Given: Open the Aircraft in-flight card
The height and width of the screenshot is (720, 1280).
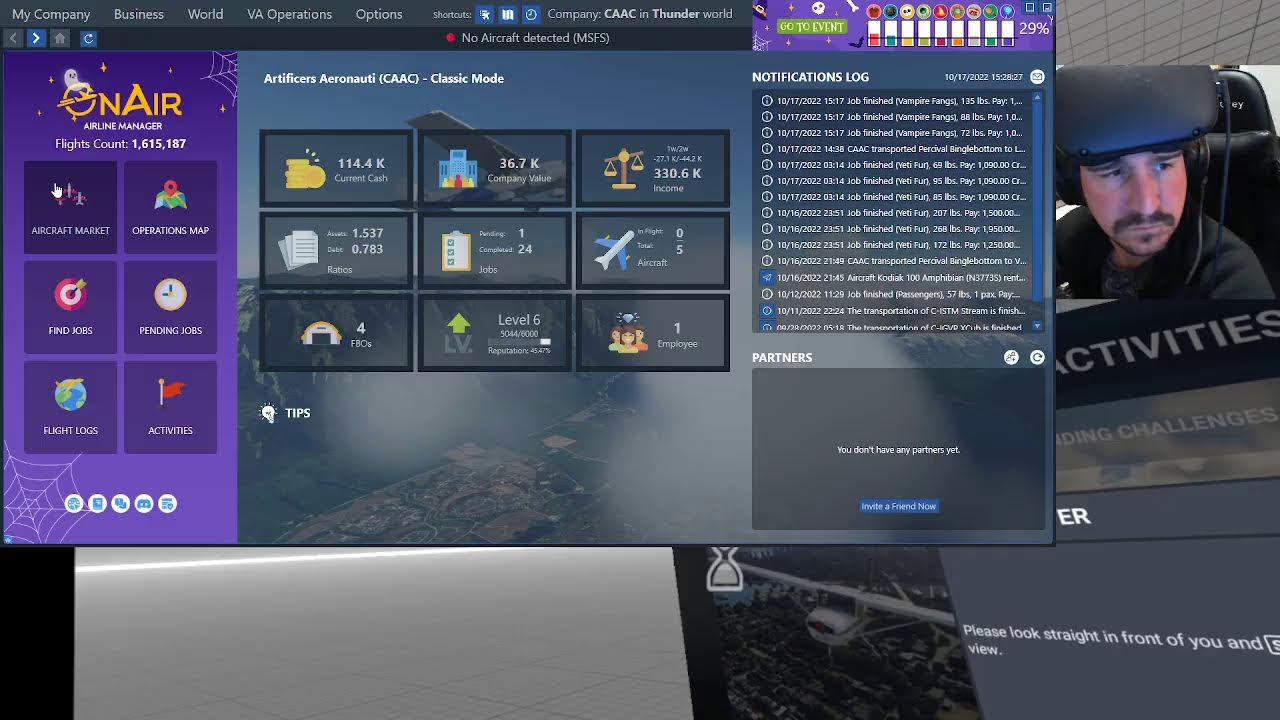Looking at the screenshot, I should coord(653,251).
